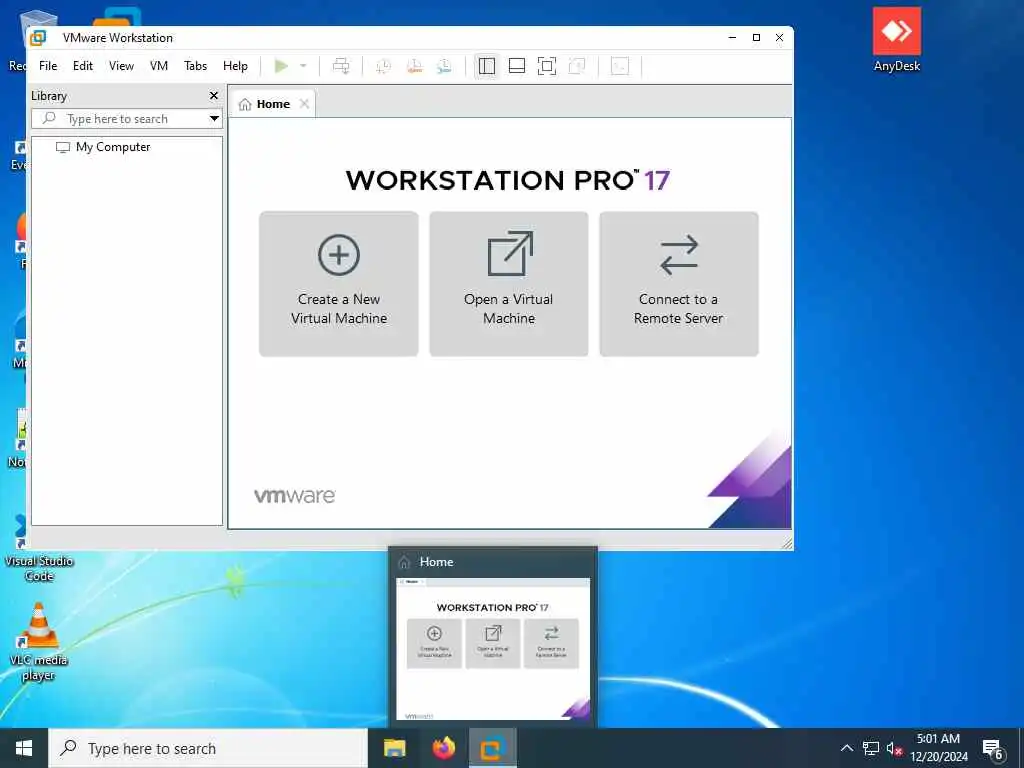Click the network tray icon

coord(871,748)
